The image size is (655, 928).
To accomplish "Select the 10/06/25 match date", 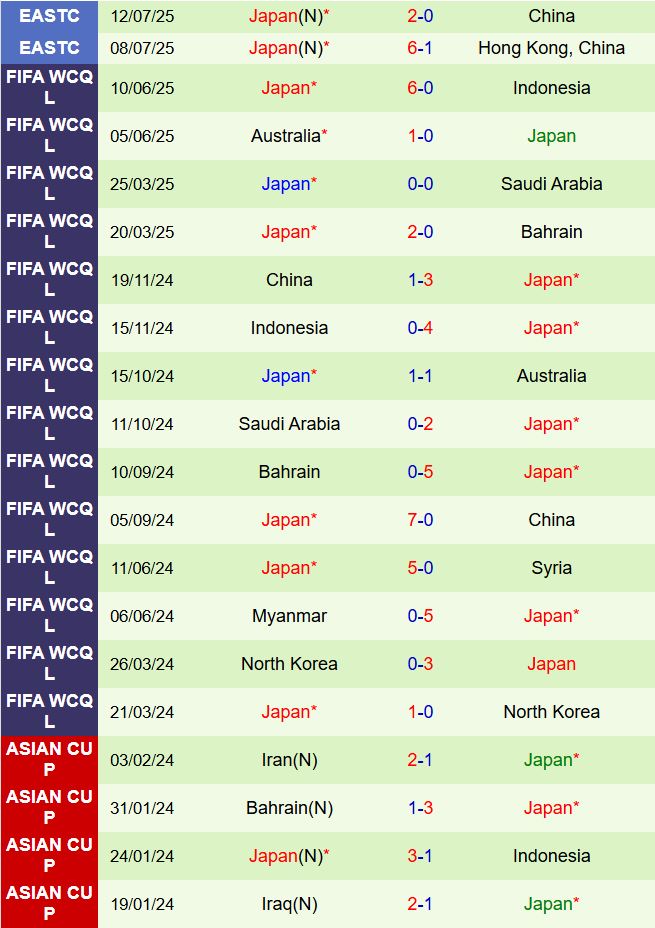I will point(142,88).
